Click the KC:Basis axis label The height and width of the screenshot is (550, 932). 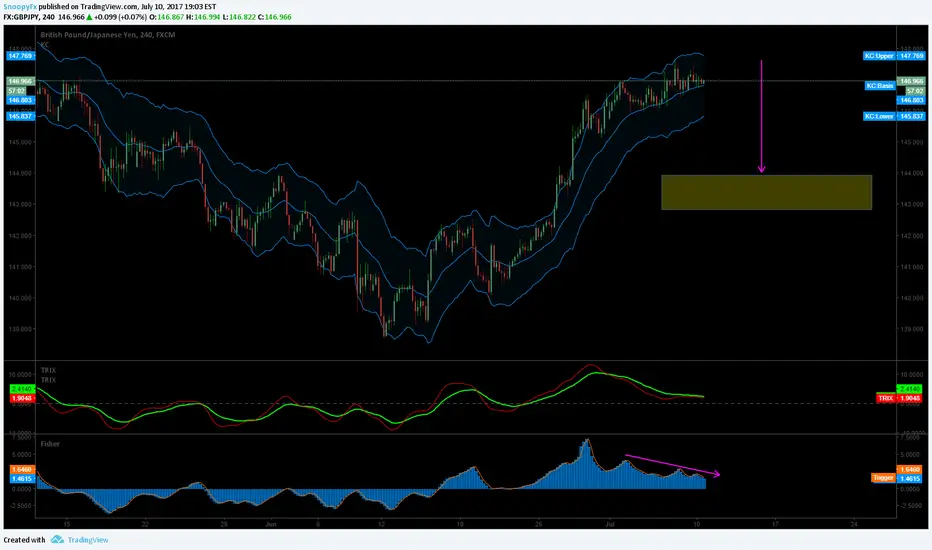point(880,86)
